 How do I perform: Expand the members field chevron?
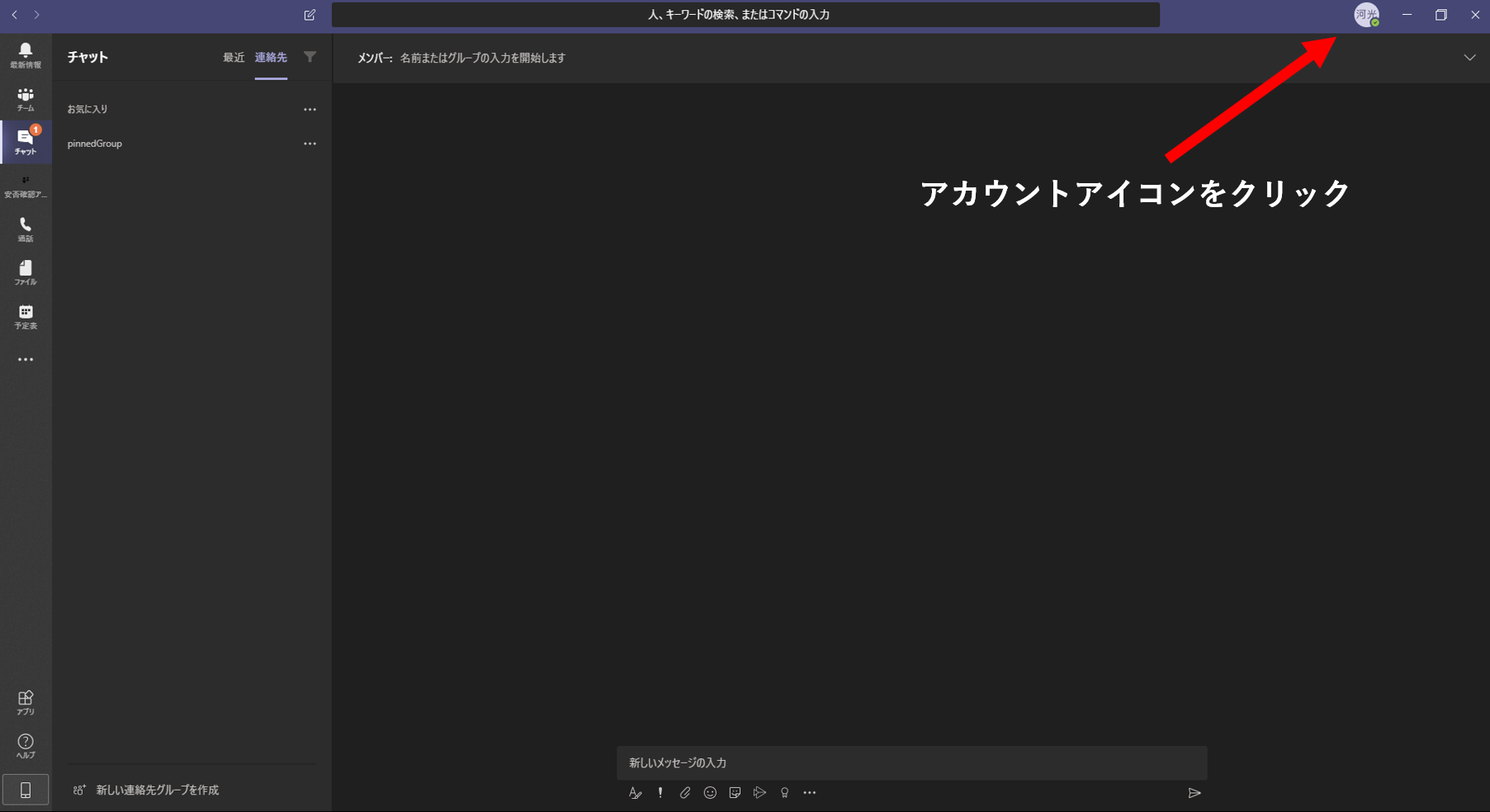pos(1469,58)
